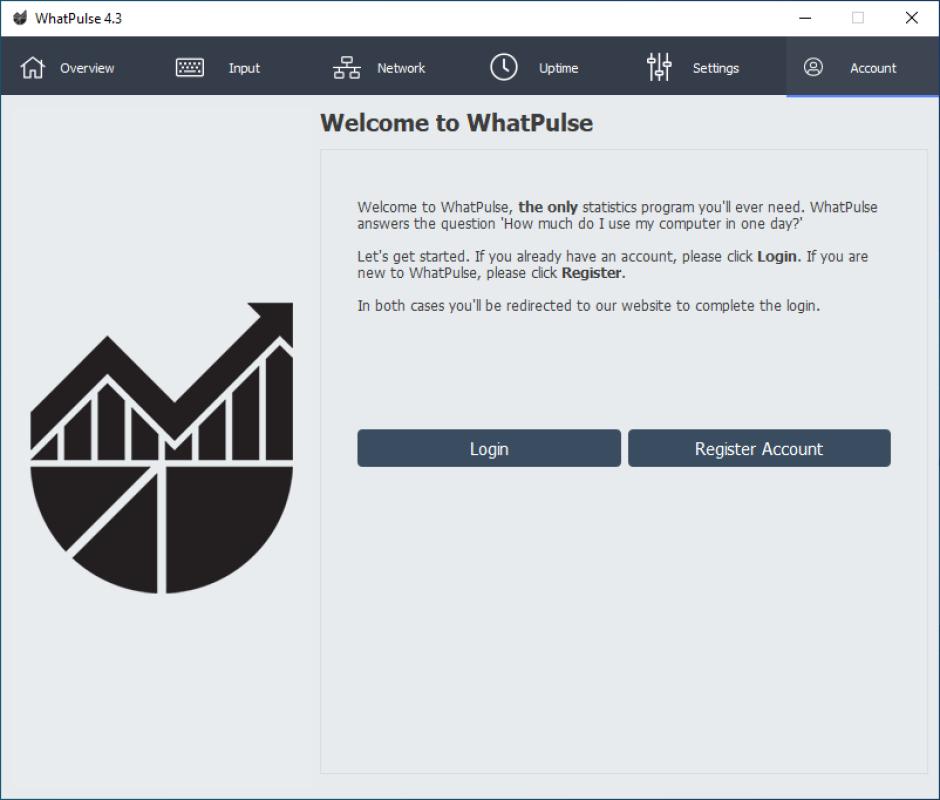Click the large WhatPulse chart logo graphic

pos(162,447)
